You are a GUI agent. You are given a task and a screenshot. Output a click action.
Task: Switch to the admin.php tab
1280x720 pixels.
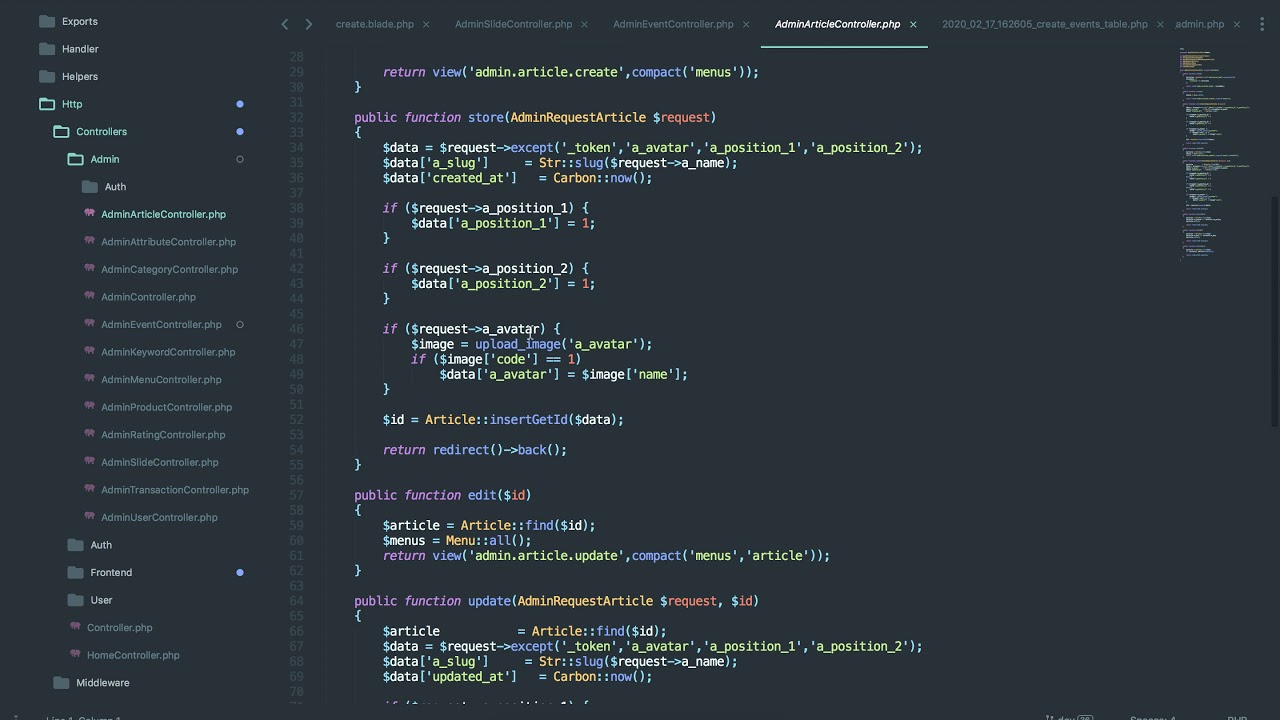pos(1199,24)
